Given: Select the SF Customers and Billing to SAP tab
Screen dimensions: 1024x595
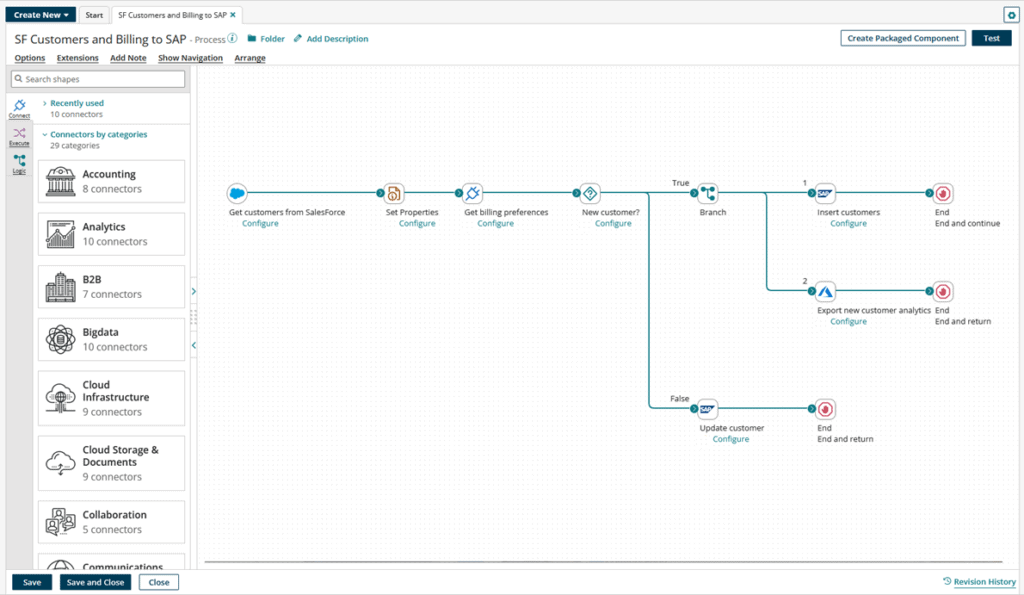Looking at the screenshot, I should pos(172,15).
